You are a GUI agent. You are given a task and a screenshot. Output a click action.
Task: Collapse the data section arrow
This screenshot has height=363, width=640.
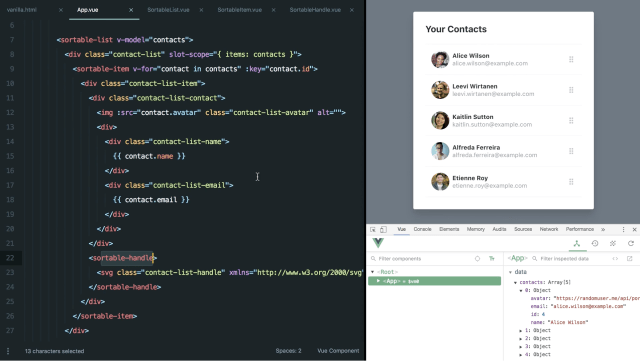tap(510, 272)
